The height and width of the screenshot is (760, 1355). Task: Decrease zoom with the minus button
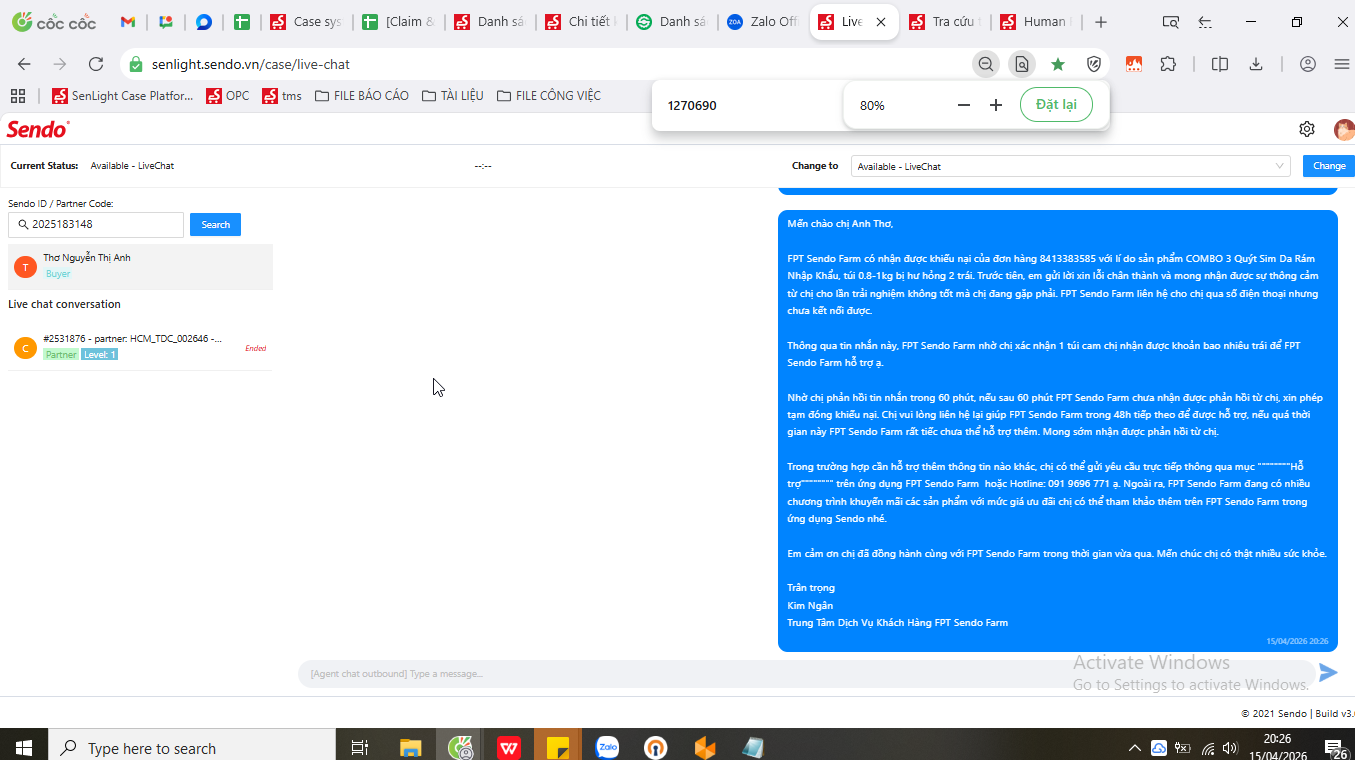pyautogui.click(x=964, y=105)
